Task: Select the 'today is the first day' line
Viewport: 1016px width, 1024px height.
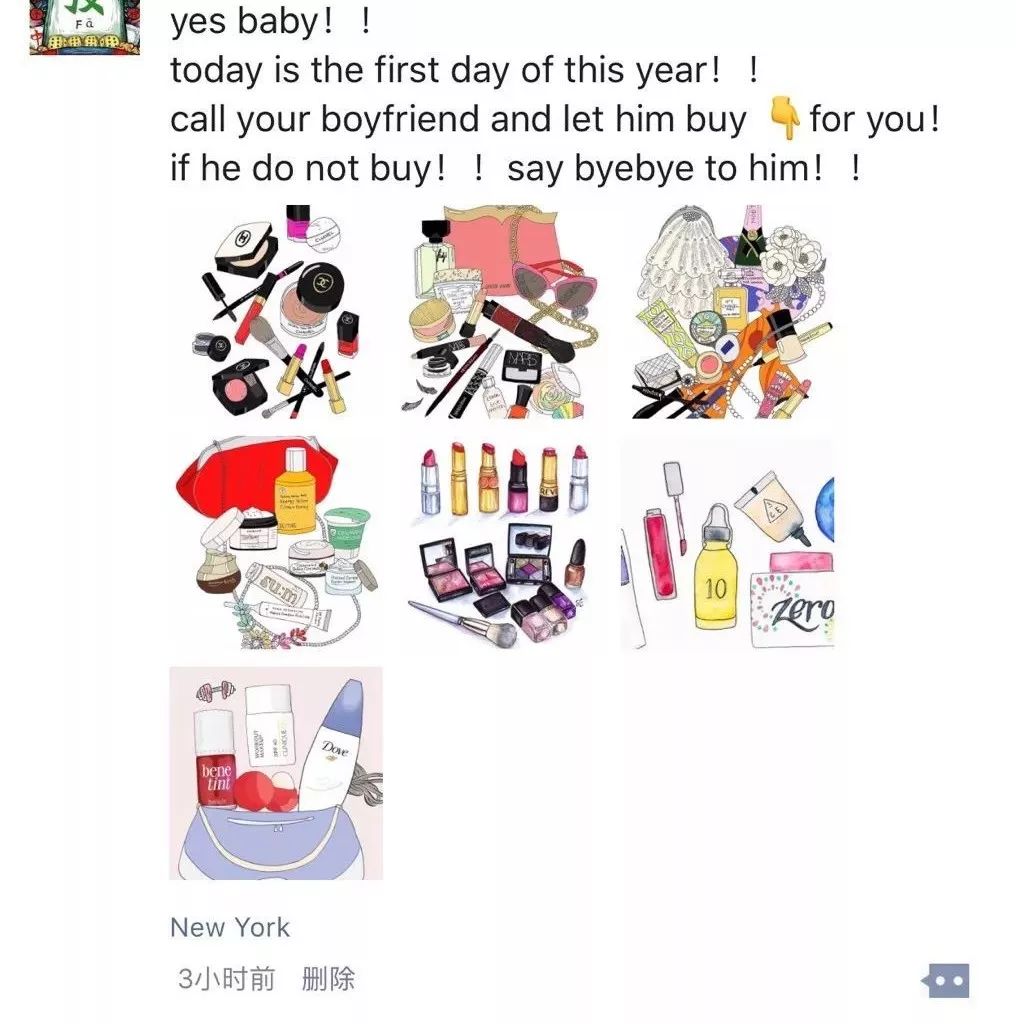Action: click(x=464, y=70)
